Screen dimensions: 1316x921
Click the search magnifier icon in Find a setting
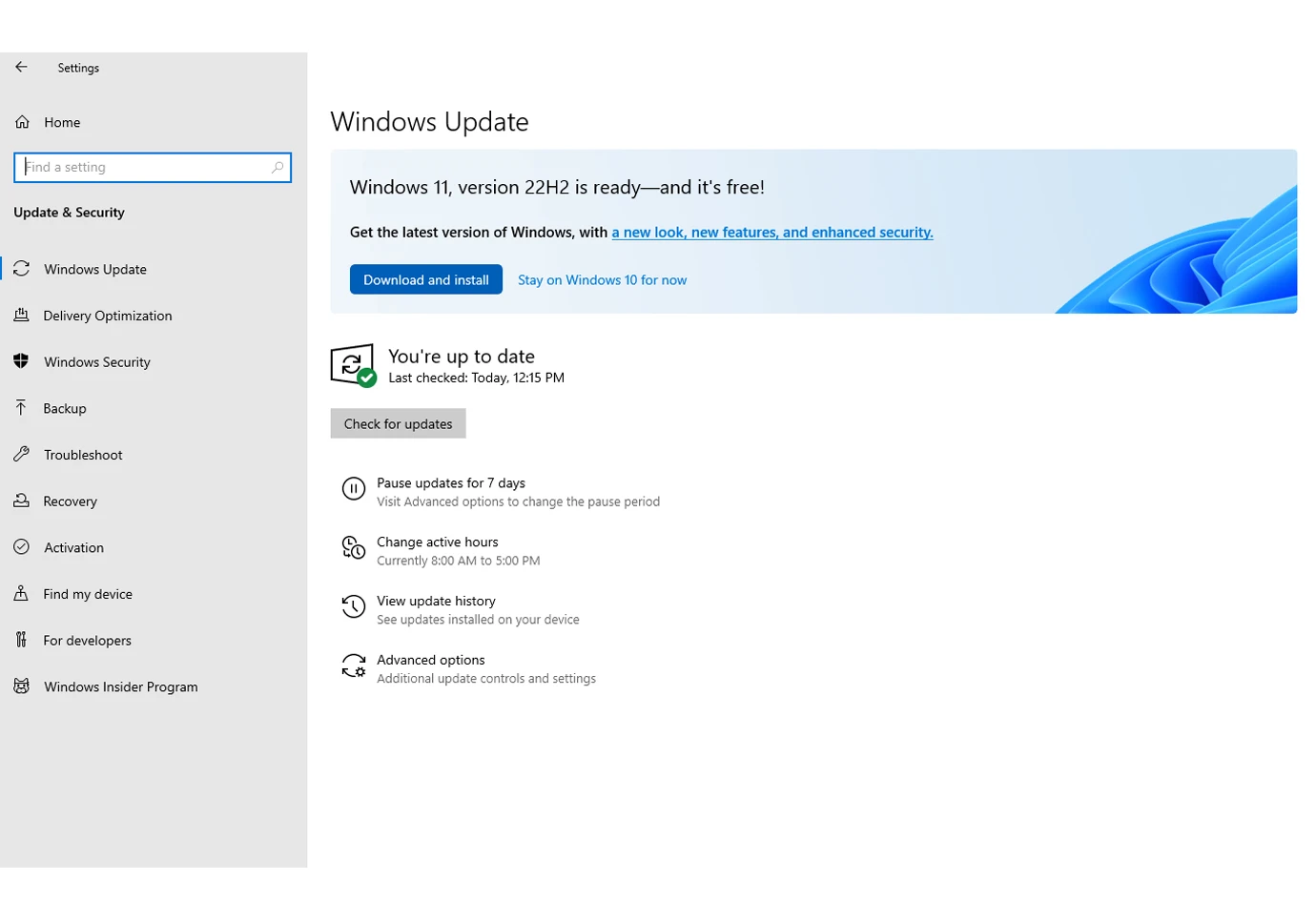[x=278, y=167]
